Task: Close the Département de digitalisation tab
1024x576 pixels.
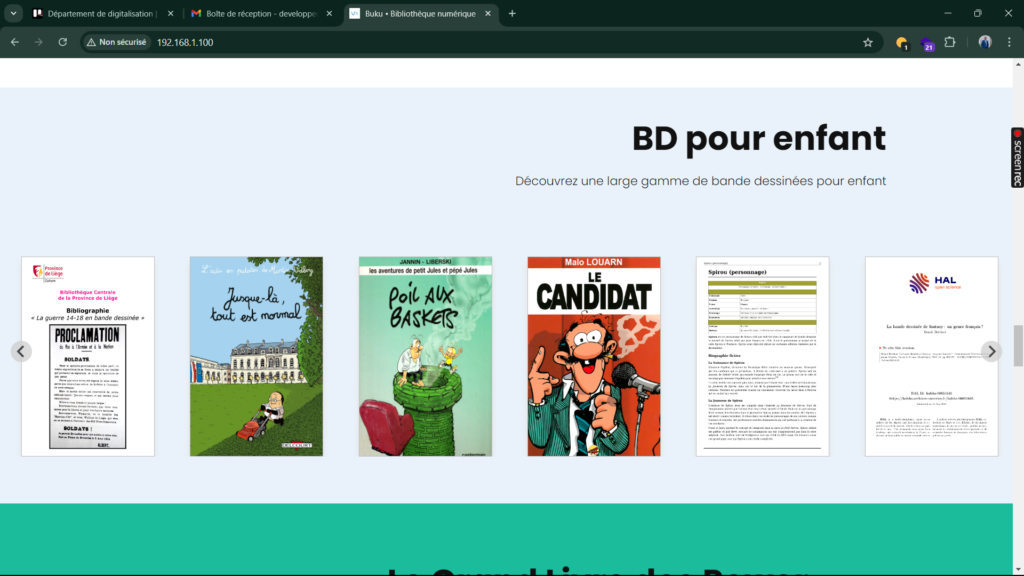Action: 170,13
